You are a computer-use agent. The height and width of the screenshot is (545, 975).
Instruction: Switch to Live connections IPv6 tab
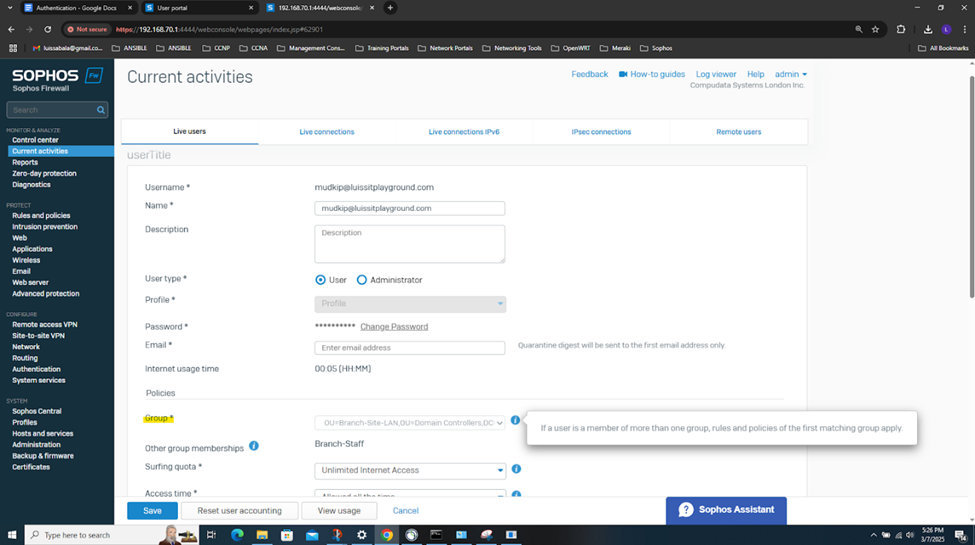464,132
